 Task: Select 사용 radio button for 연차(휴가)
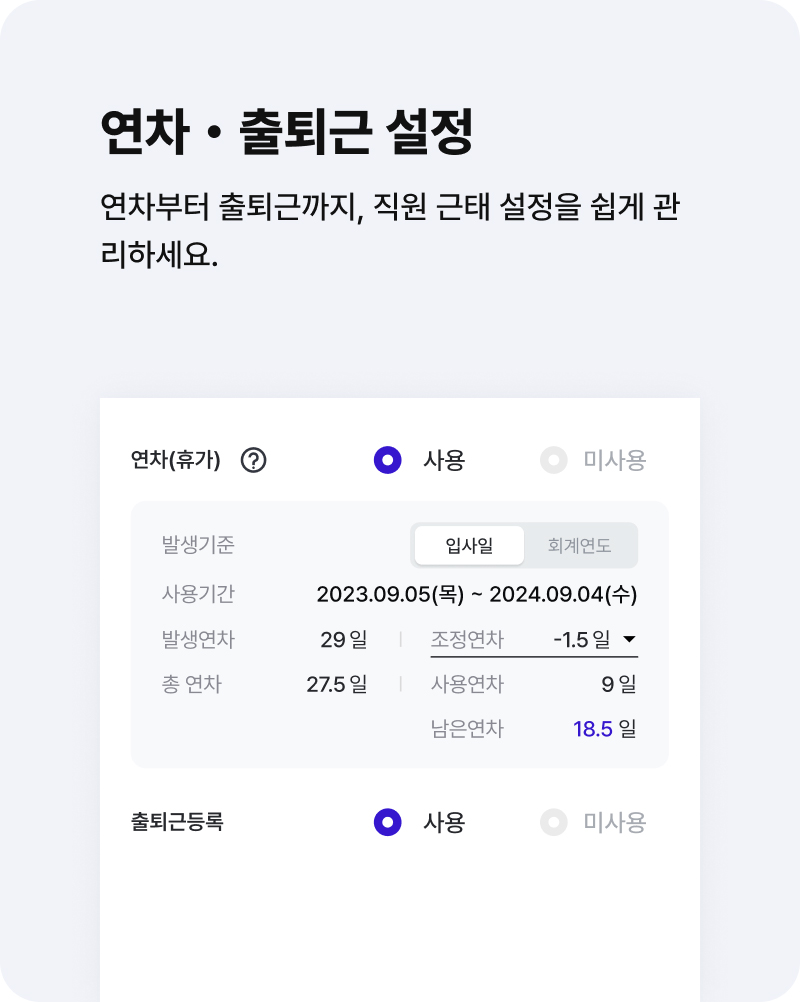388,460
